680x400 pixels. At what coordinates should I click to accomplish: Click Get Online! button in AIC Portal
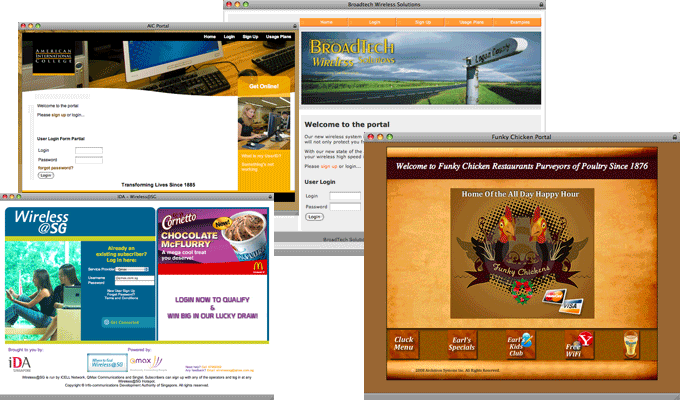[264, 86]
